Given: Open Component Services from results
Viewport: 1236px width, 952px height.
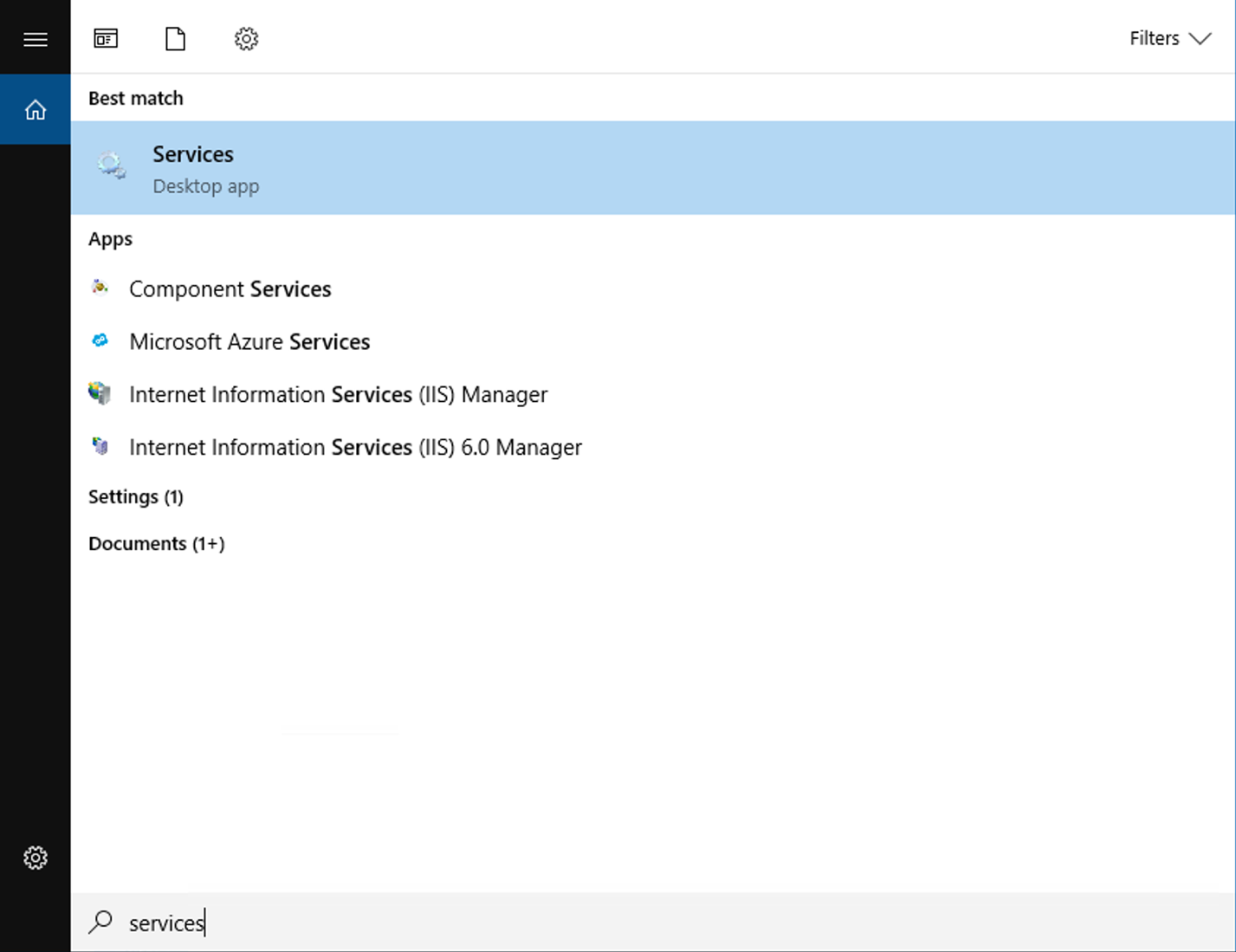Looking at the screenshot, I should [x=653, y=288].
